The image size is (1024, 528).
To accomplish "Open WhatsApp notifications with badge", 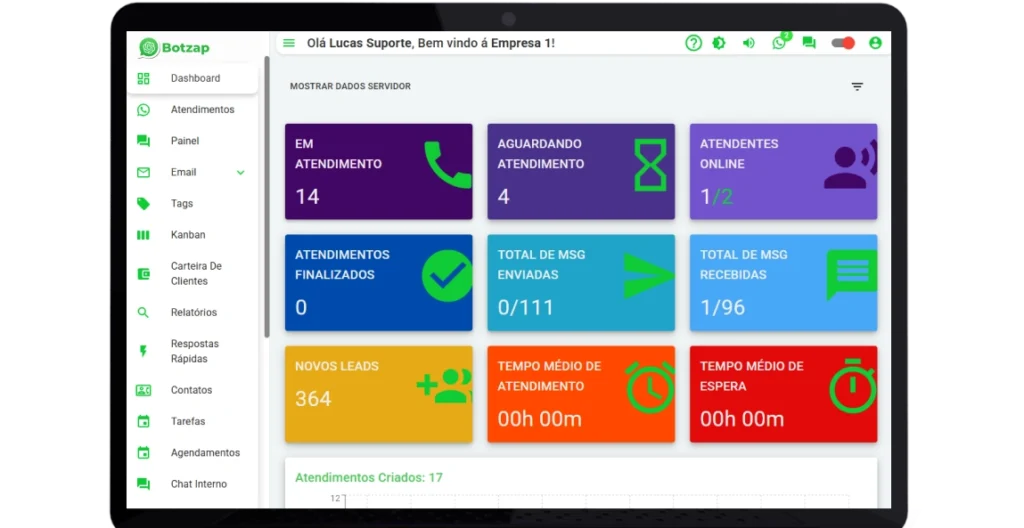I will pyautogui.click(x=779, y=43).
